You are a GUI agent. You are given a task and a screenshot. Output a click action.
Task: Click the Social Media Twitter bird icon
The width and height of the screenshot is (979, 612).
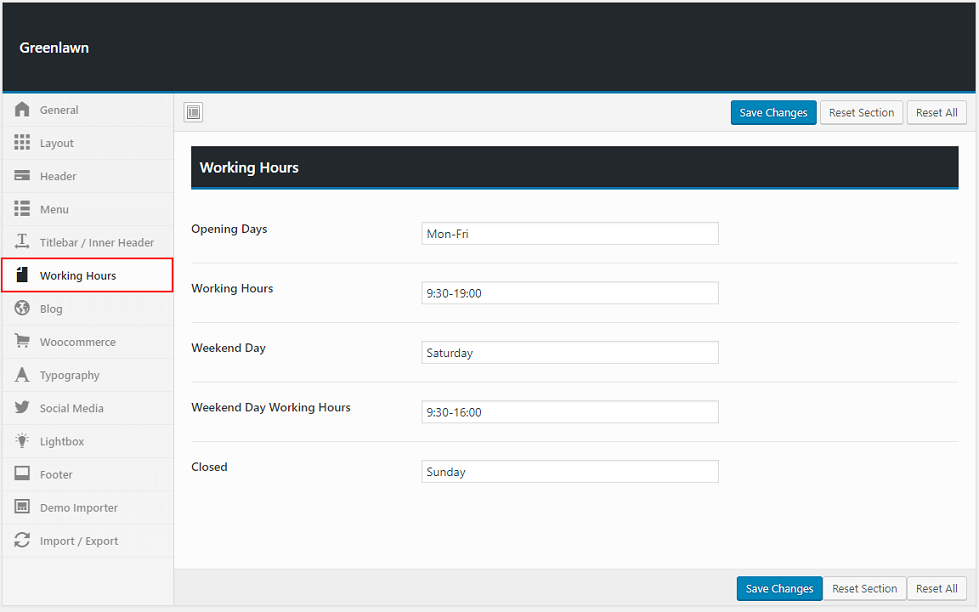22,408
